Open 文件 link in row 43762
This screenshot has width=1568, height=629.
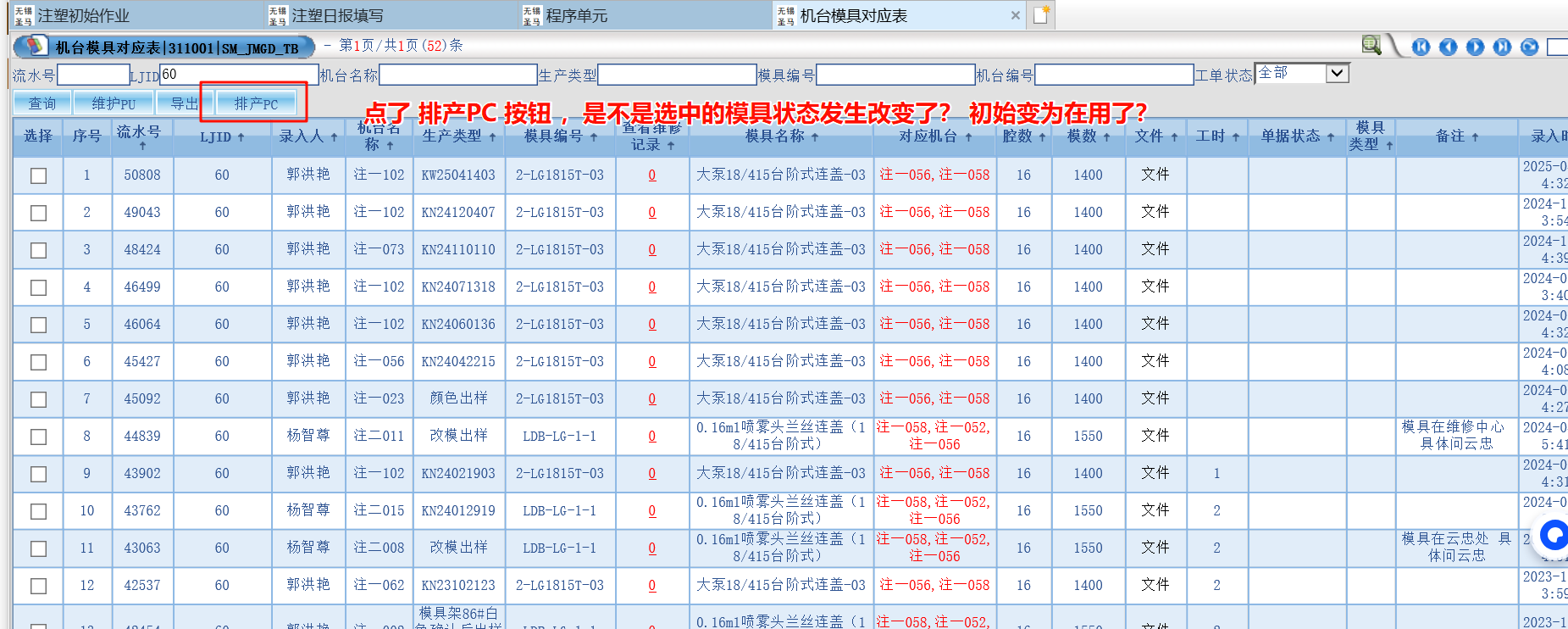coord(1155,510)
